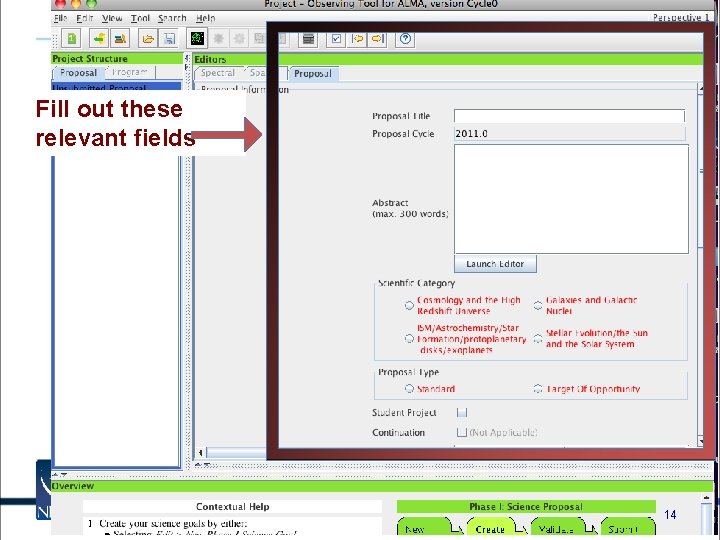Click the Proposal Cycle field showing 2011.0

click(569, 134)
